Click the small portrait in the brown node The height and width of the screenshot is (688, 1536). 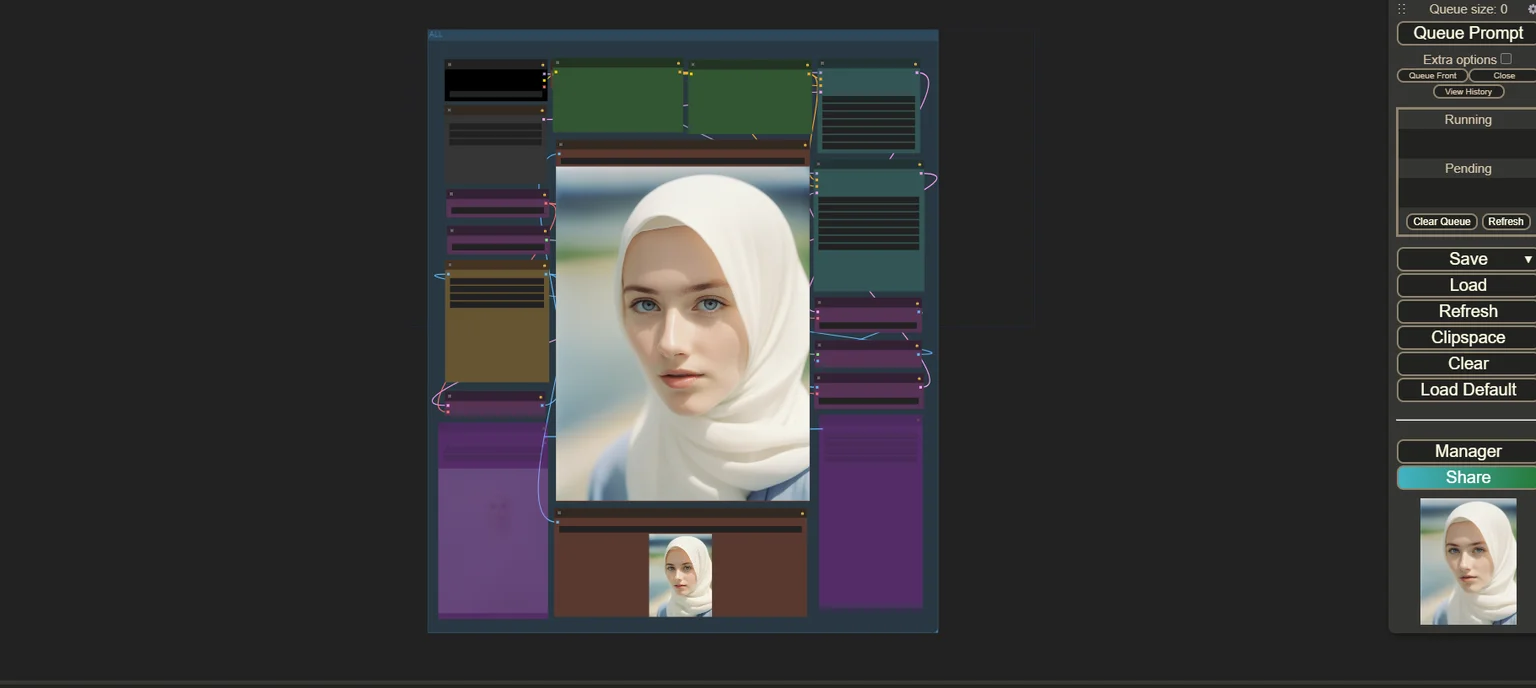coord(680,575)
